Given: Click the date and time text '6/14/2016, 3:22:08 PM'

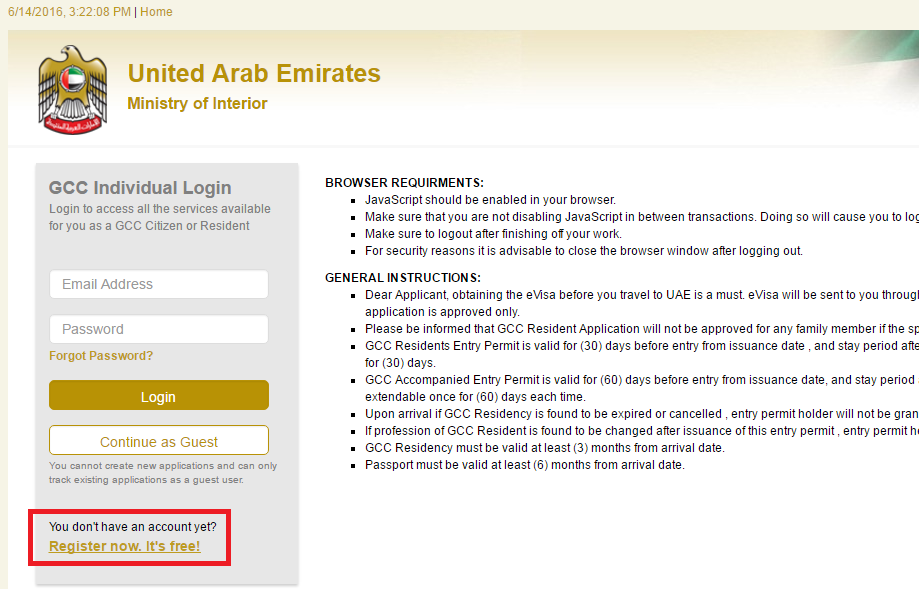Looking at the screenshot, I should click(69, 12).
